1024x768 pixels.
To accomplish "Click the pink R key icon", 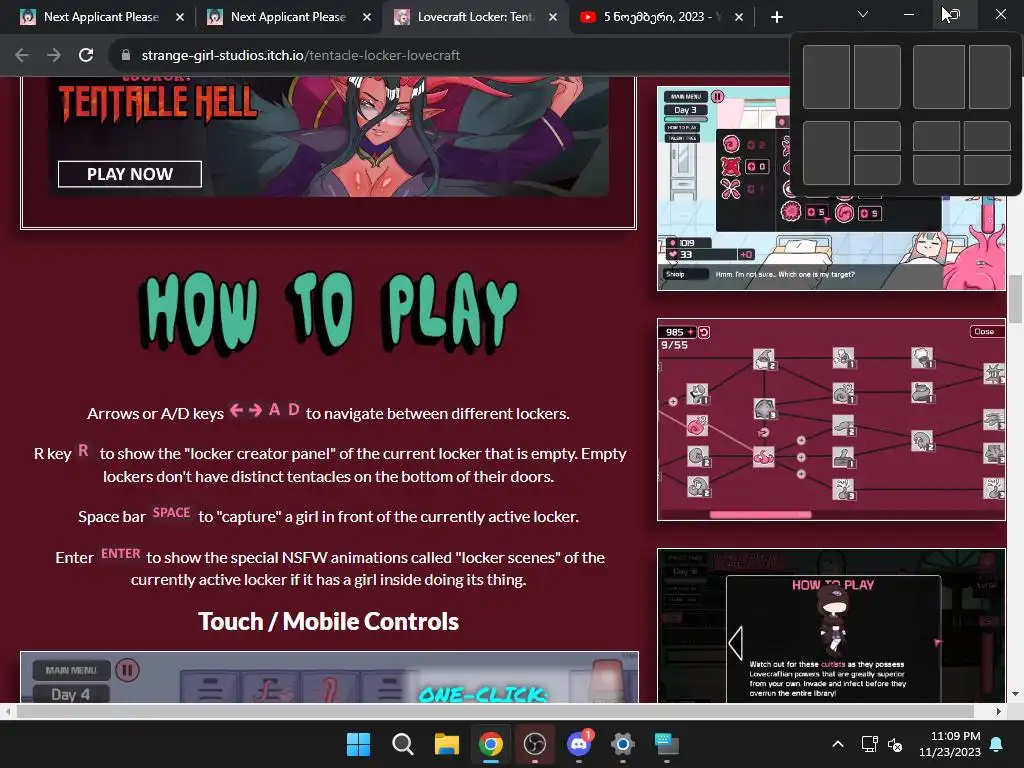I will point(83,450).
